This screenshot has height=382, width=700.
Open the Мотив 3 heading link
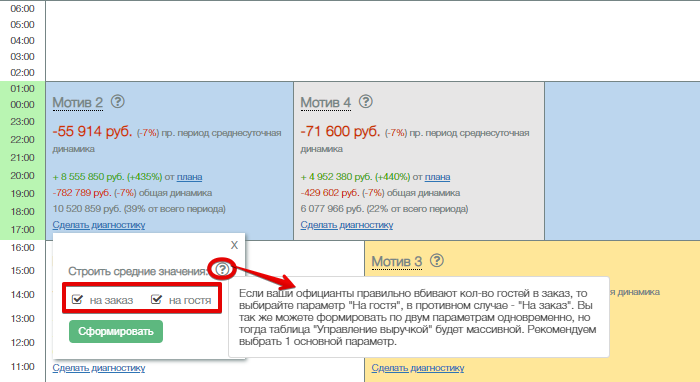[396, 261]
